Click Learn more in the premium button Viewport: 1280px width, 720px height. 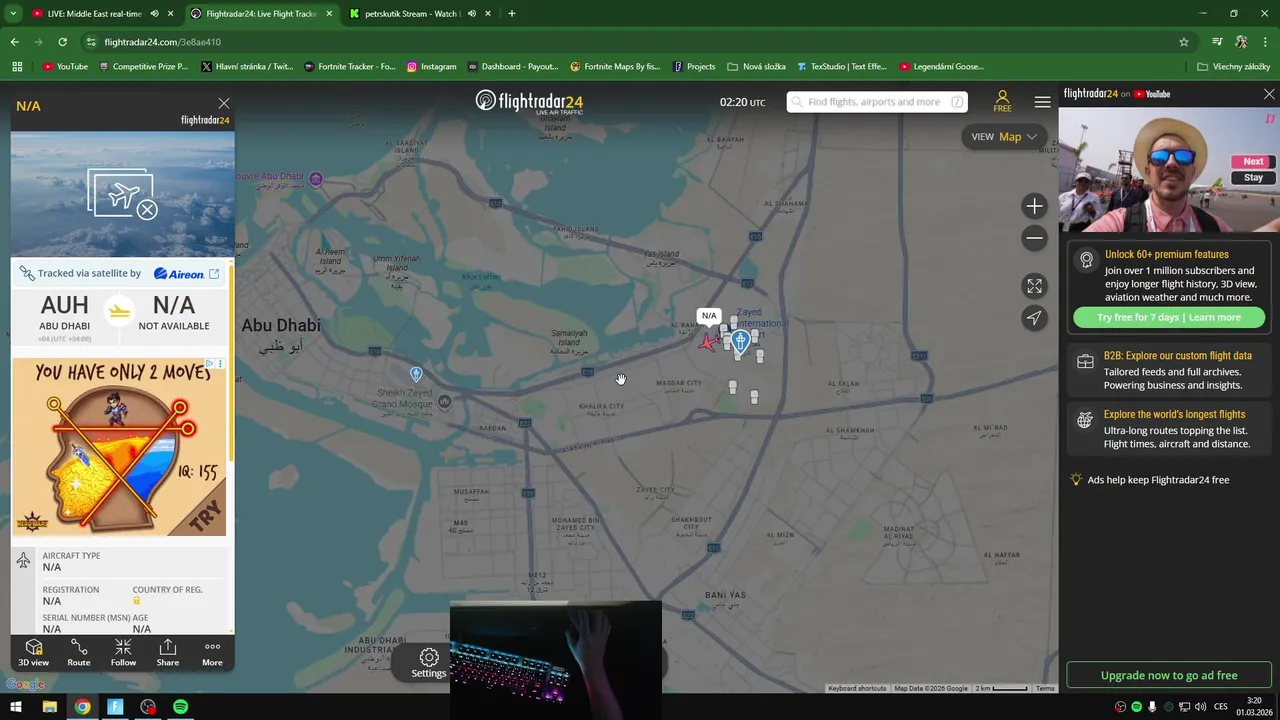click(1214, 317)
